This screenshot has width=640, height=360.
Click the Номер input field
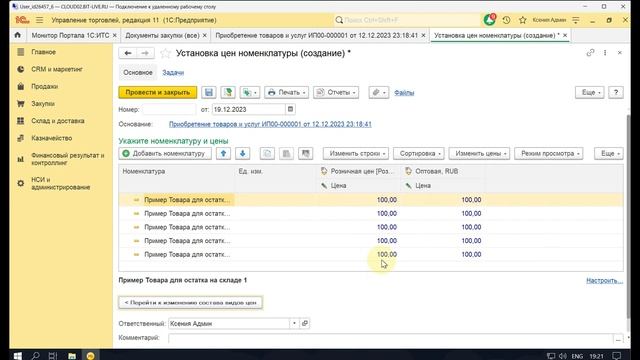click(169, 109)
